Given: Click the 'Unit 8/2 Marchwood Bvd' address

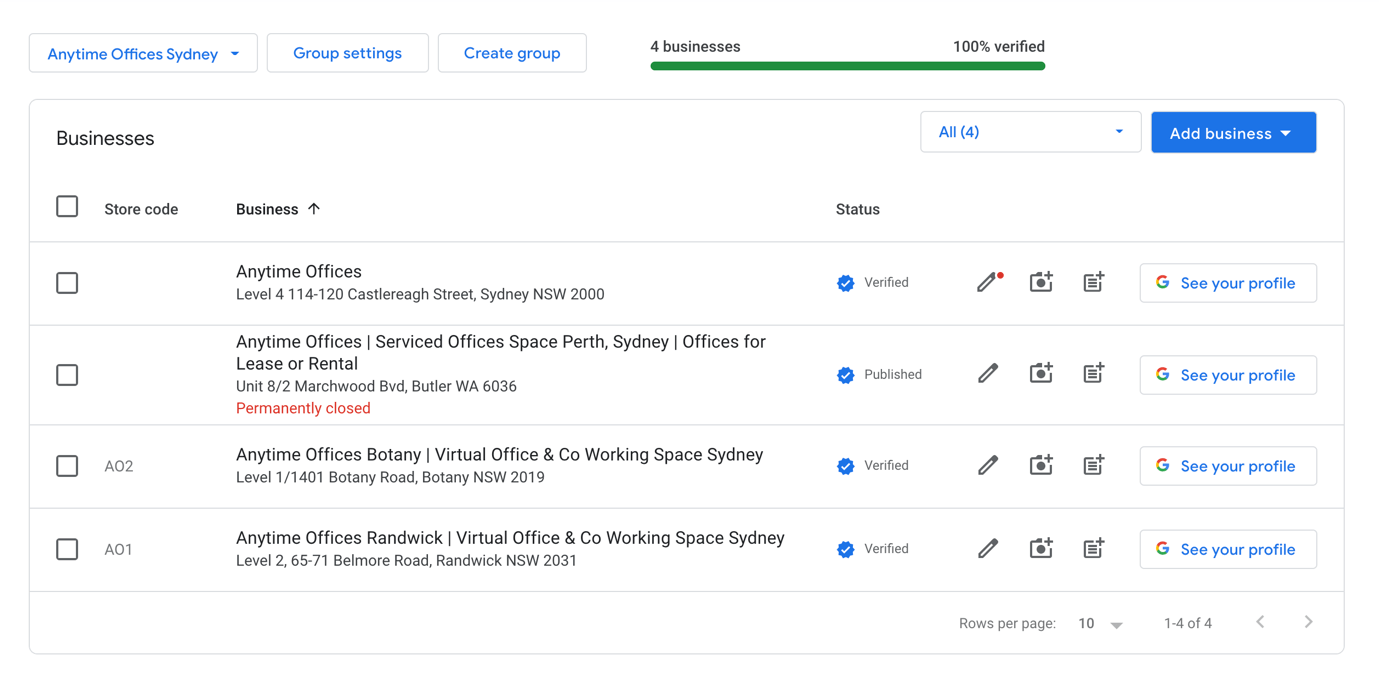Looking at the screenshot, I should point(376,386).
